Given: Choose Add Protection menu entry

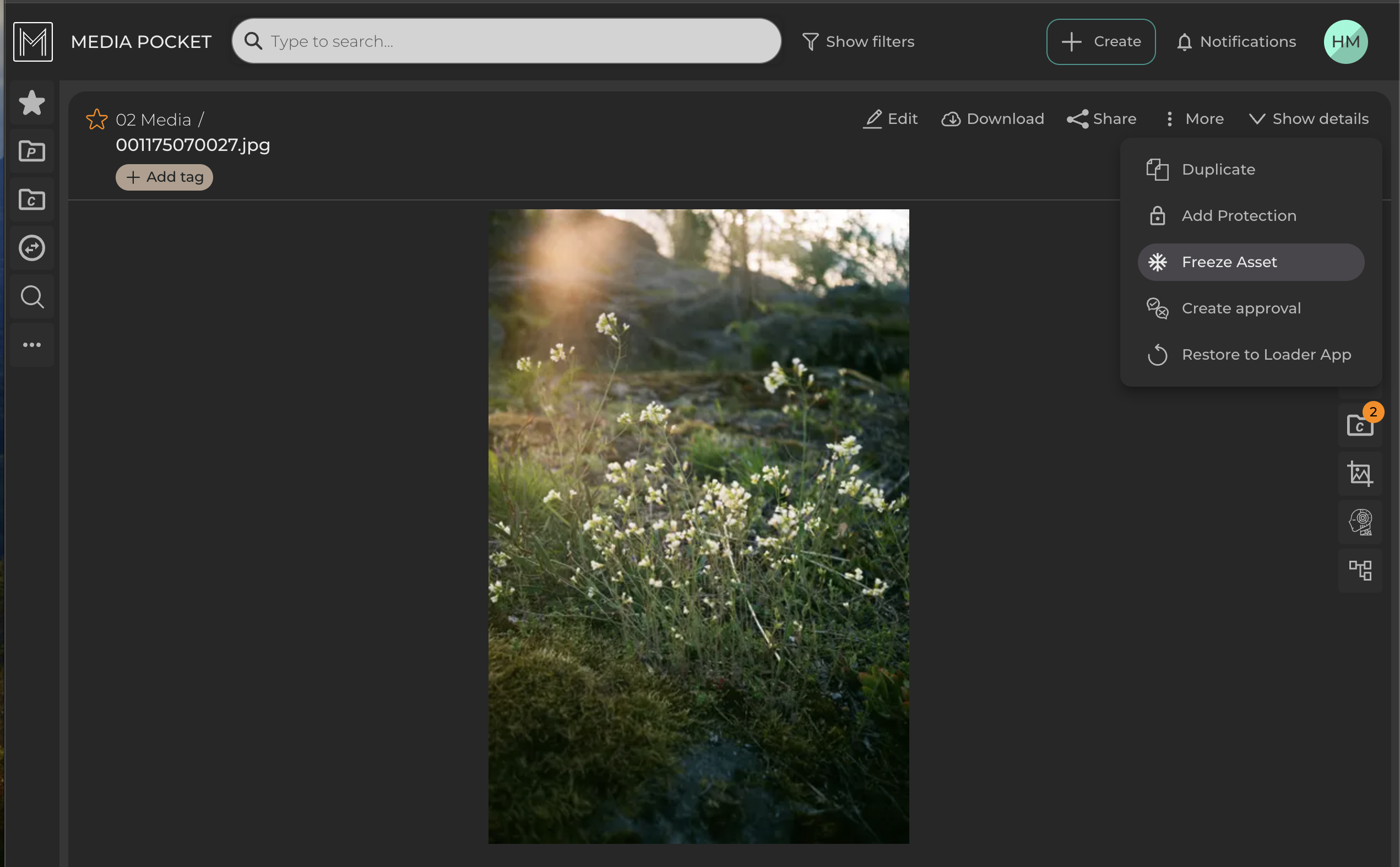Looking at the screenshot, I should [1238, 215].
